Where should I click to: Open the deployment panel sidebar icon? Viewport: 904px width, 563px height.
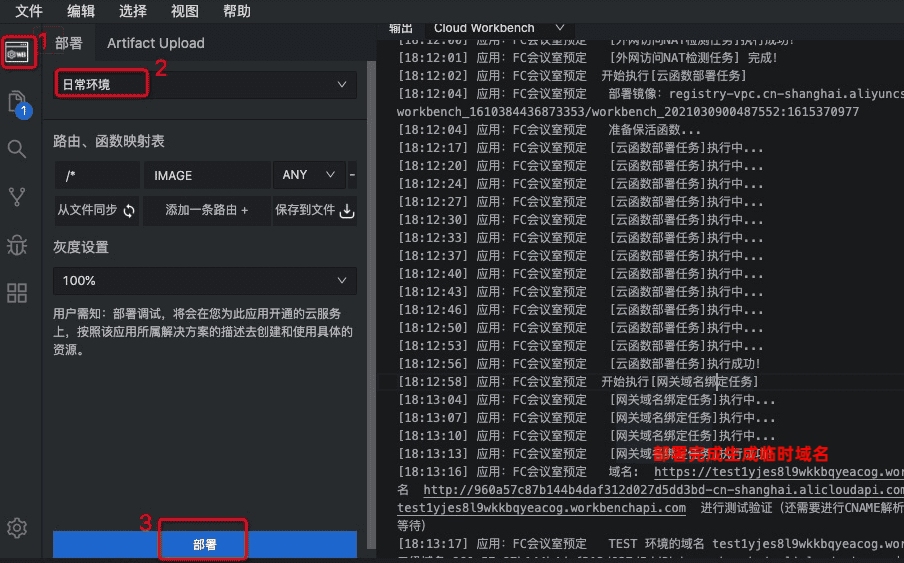click(x=17, y=53)
